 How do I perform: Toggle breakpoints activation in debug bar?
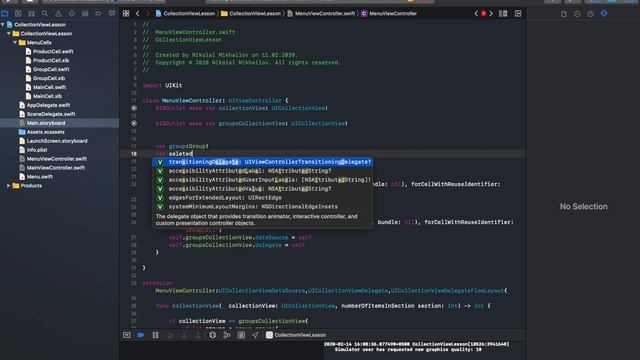click(x=141, y=335)
